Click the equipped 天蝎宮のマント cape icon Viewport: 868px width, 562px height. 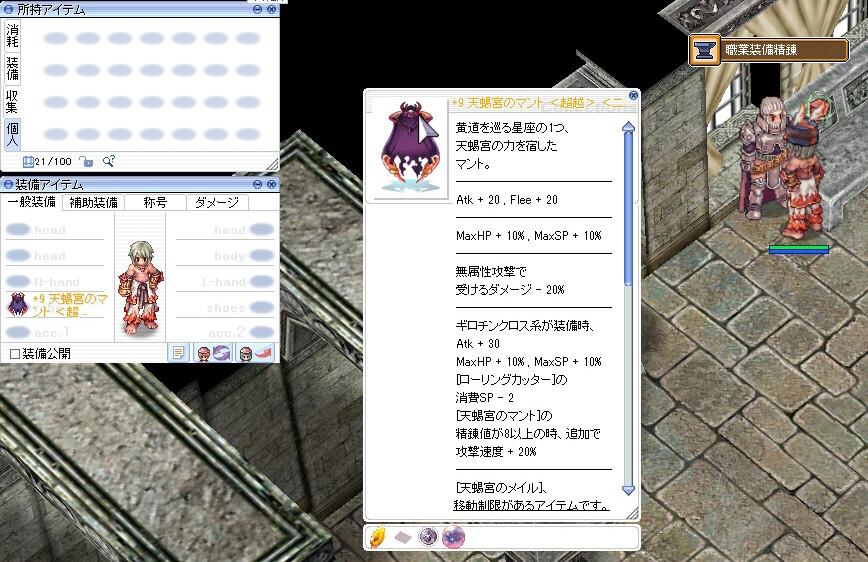pyautogui.click(x=17, y=303)
